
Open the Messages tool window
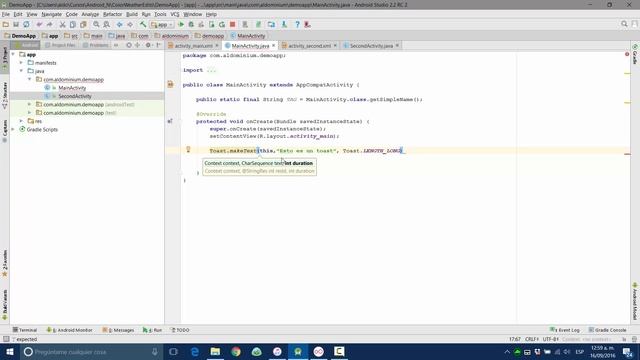[x=118, y=330]
